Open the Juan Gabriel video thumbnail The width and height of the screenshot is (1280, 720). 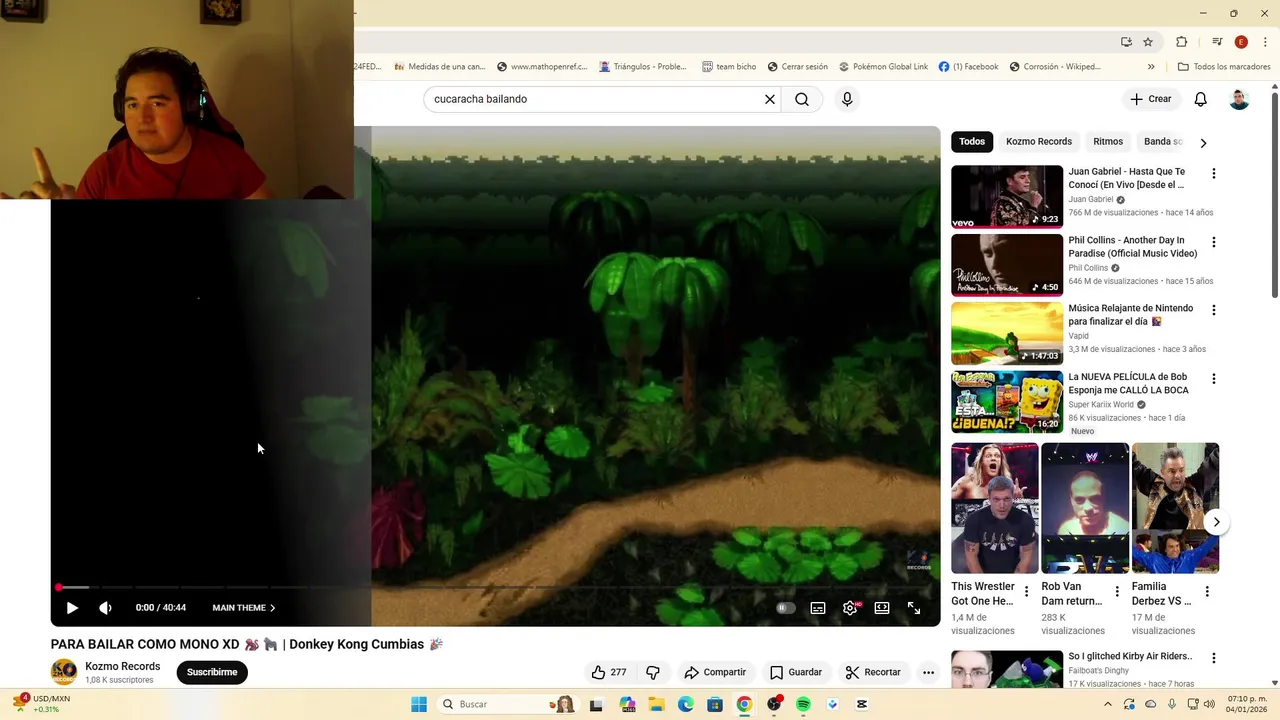pos(1007,197)
